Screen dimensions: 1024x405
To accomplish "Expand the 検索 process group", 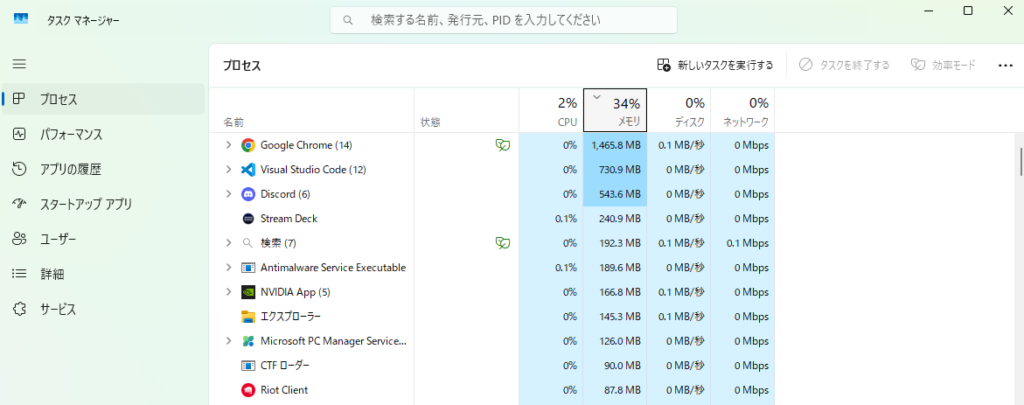I will (229, 243).
